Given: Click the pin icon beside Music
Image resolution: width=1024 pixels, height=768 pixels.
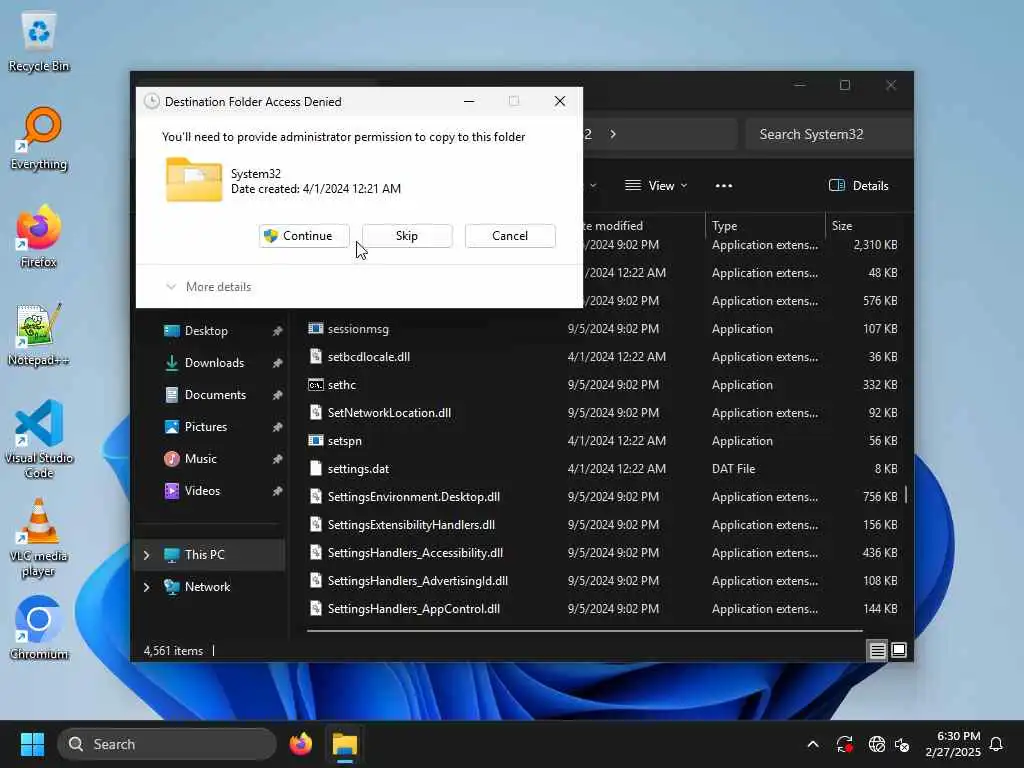Looking at the screenshot, I should point(278,459).
